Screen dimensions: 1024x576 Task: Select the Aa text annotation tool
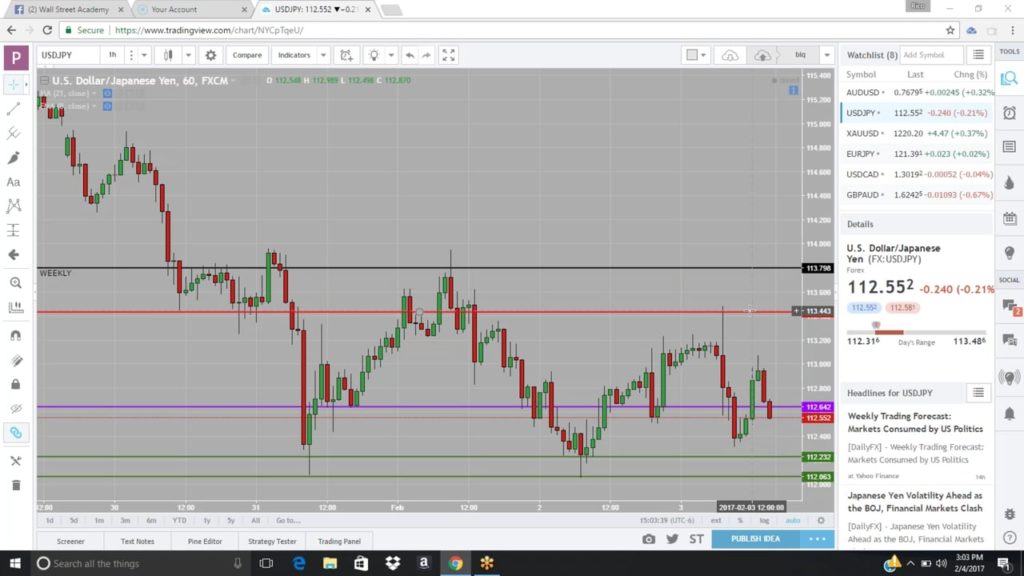pyautogui.click(x=13, y=182)
